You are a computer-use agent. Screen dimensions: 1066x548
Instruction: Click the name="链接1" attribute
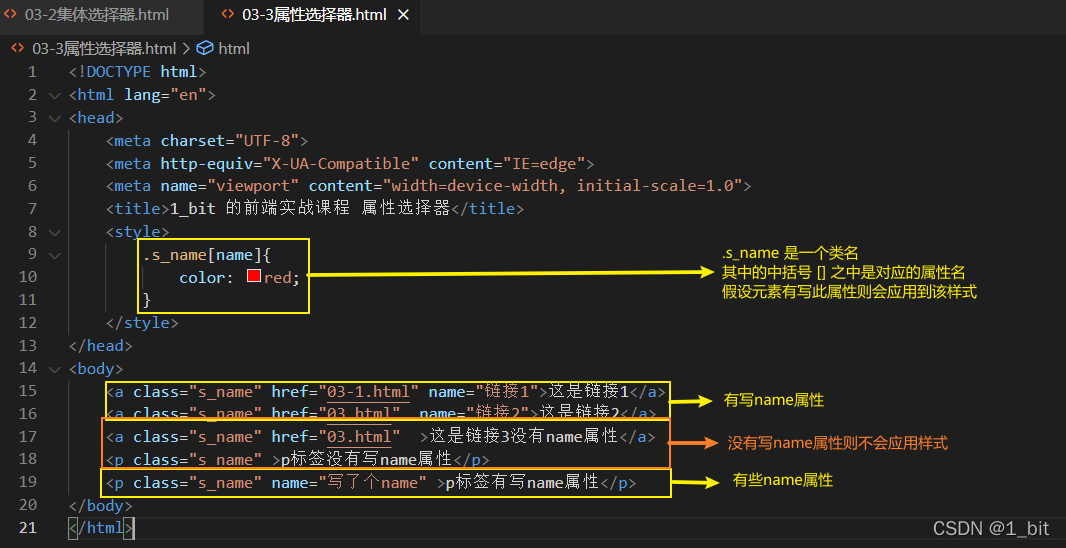[483, 392]
